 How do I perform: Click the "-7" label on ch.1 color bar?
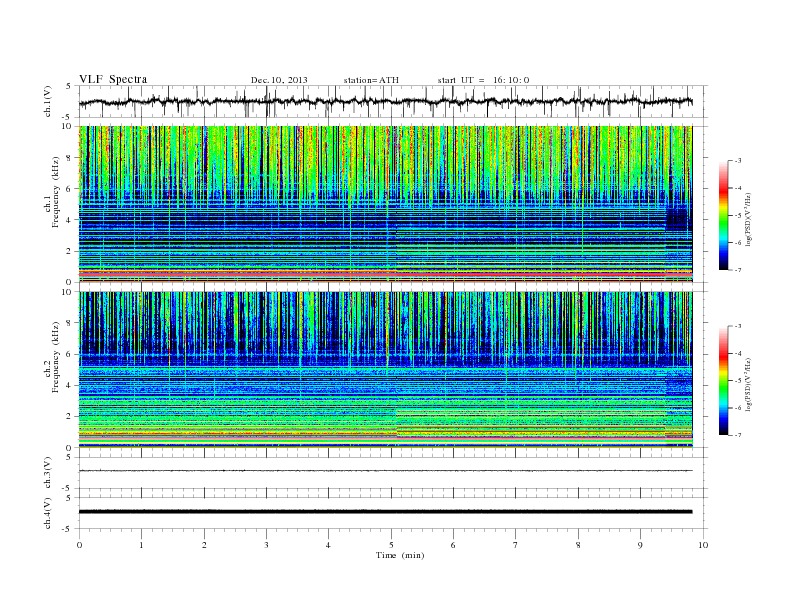(738, 270)
